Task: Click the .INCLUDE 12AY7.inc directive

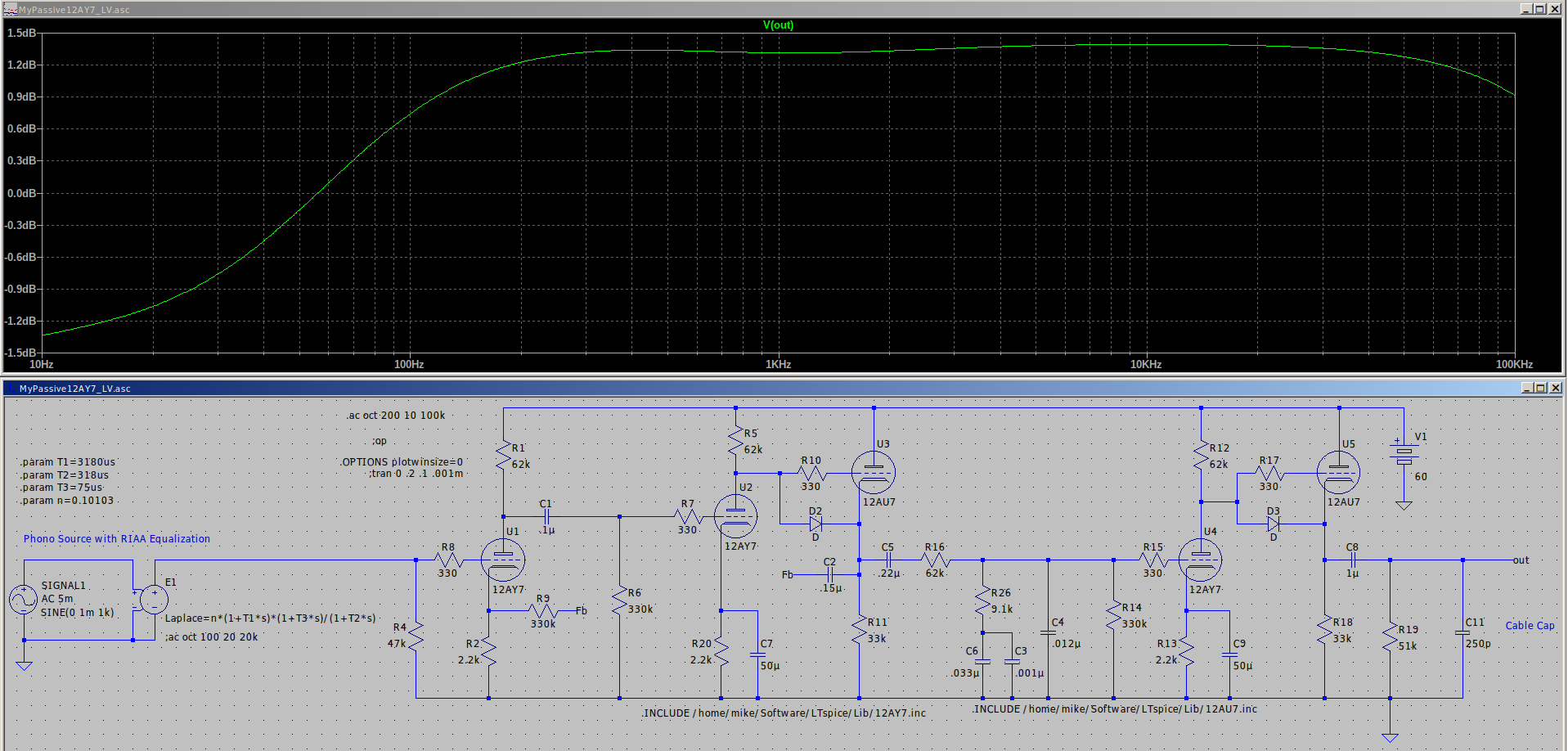Action: pos(784,713)
